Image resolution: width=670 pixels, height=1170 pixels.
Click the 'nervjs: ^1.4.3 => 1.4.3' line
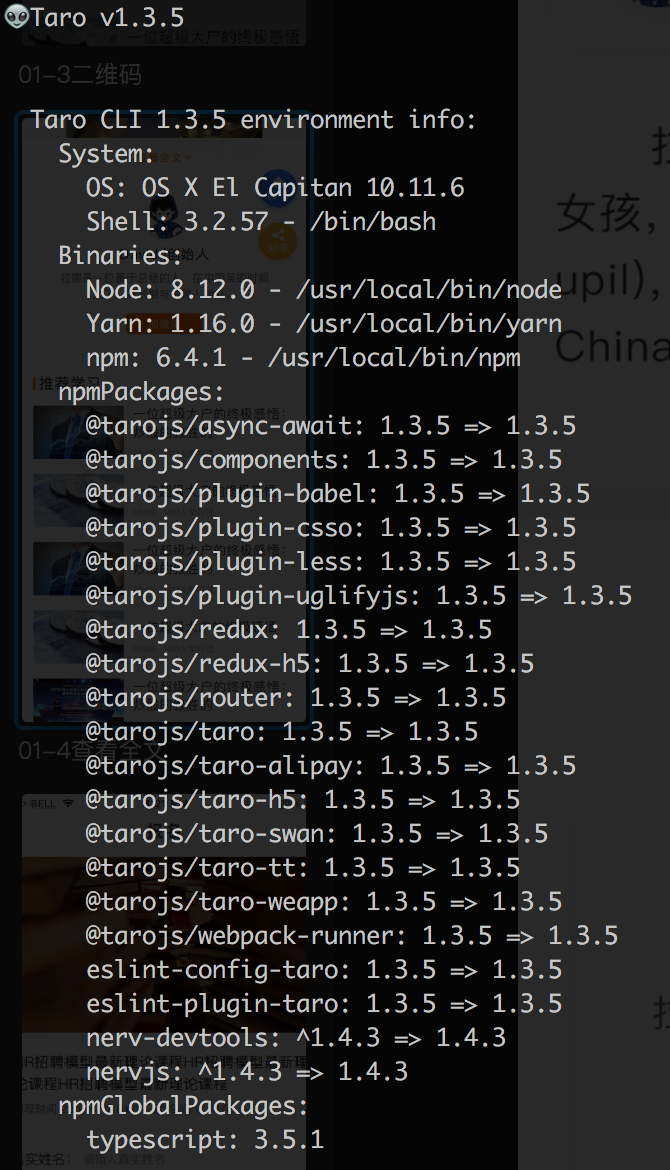pos(247,1071)
